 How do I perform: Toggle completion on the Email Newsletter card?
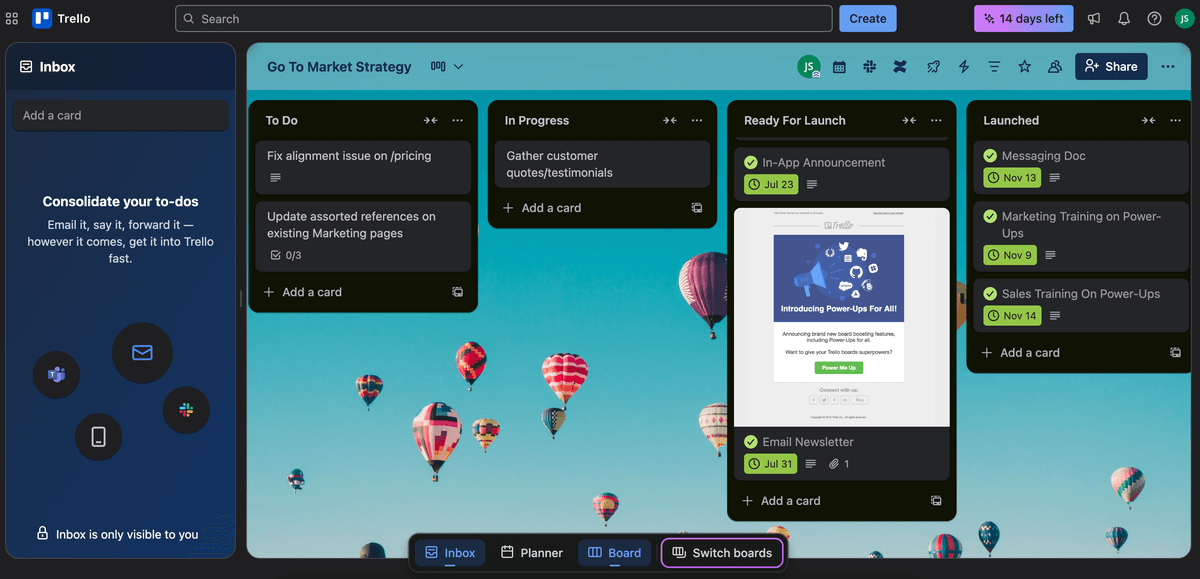(x=752, y=441)
